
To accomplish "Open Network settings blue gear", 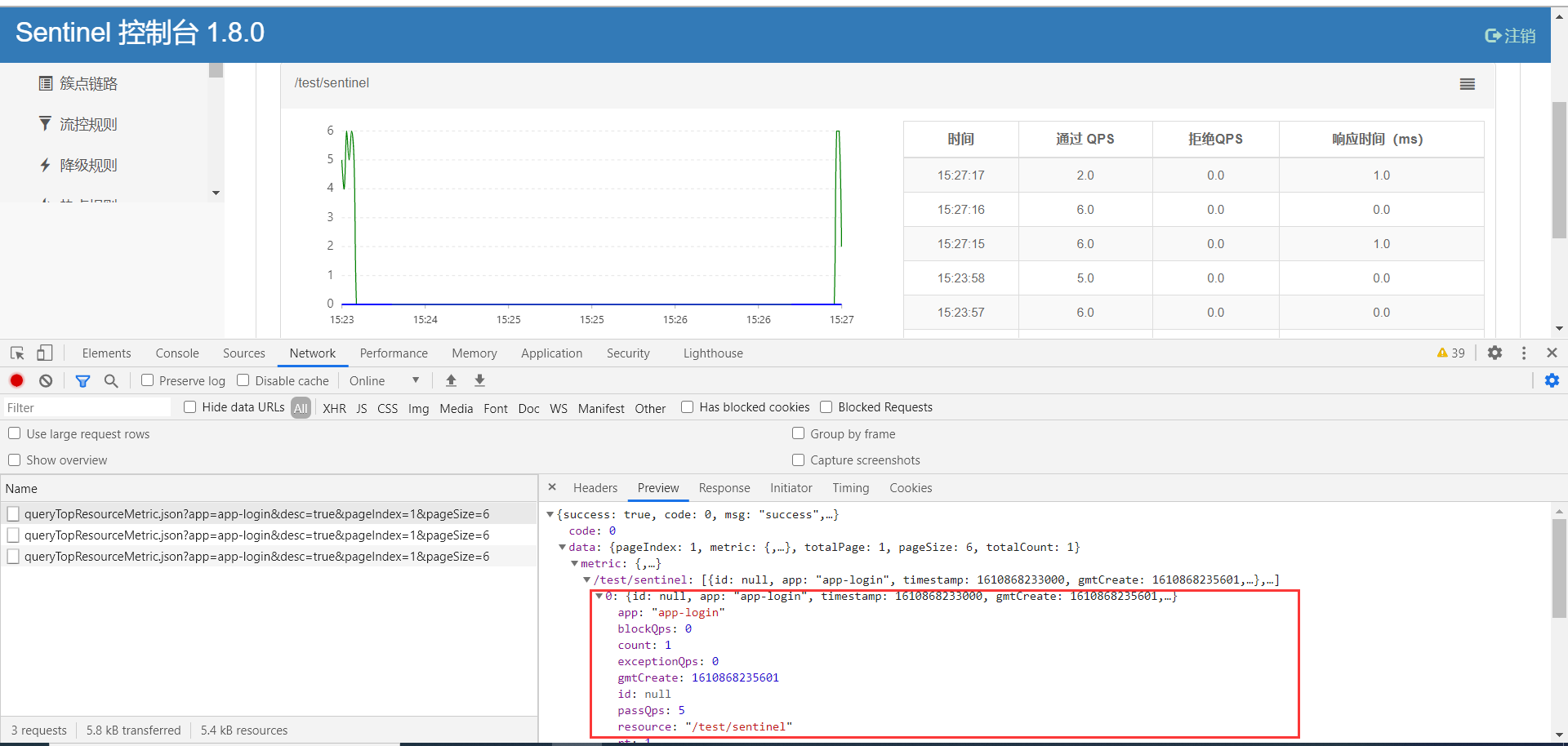I will point(1552,380).
